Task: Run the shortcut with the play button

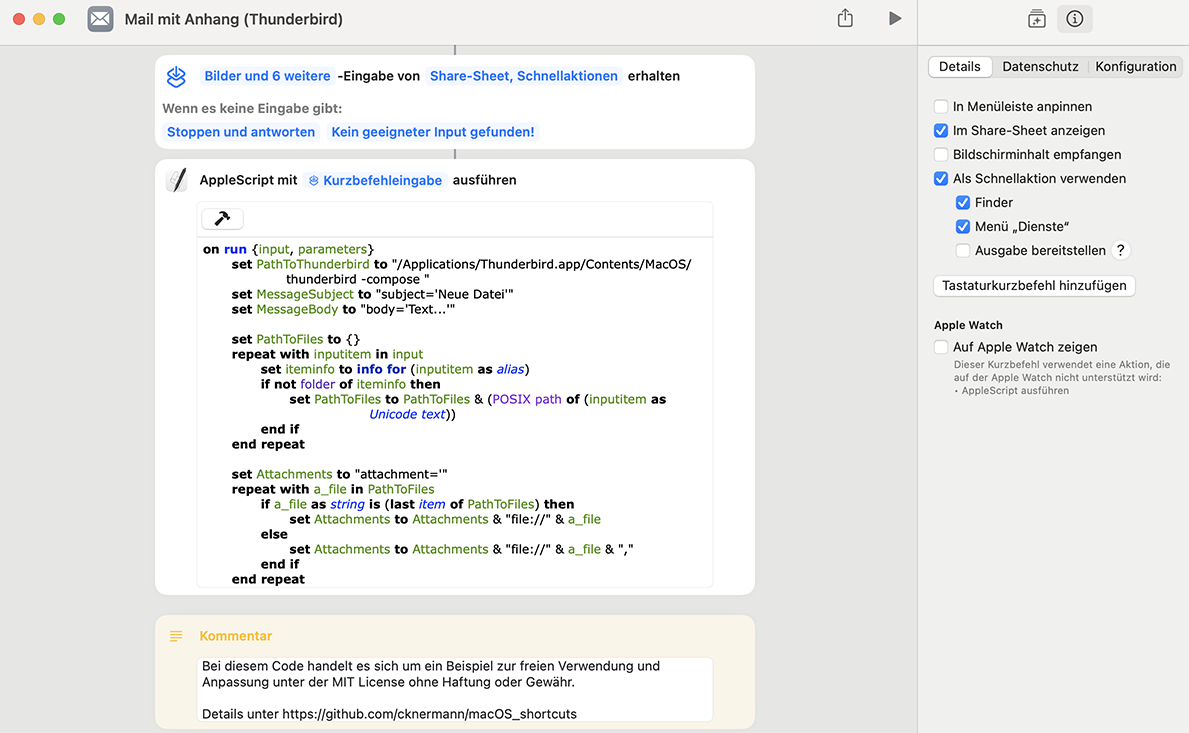Action: click(895, 18)
